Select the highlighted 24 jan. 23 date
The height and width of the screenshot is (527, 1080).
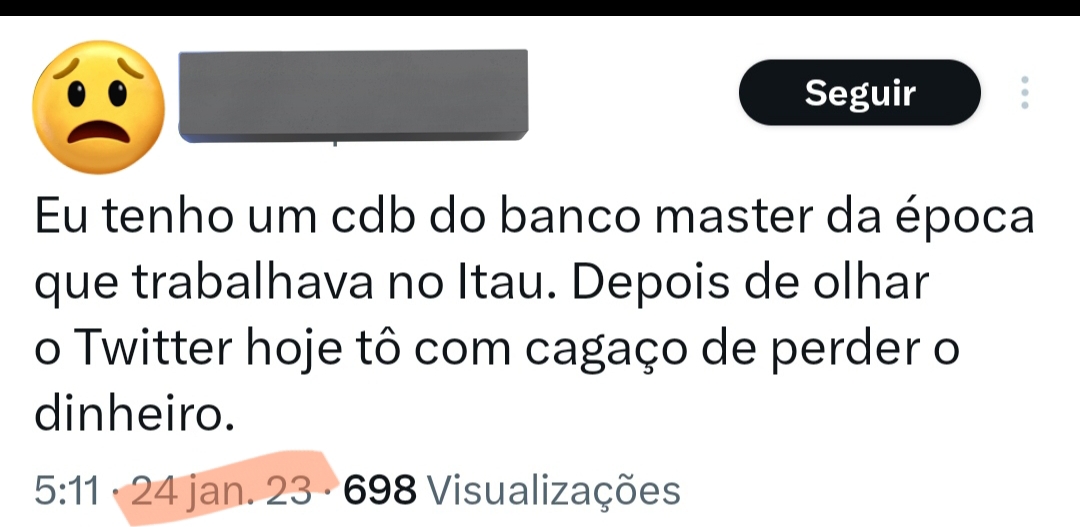coord(221,490)
